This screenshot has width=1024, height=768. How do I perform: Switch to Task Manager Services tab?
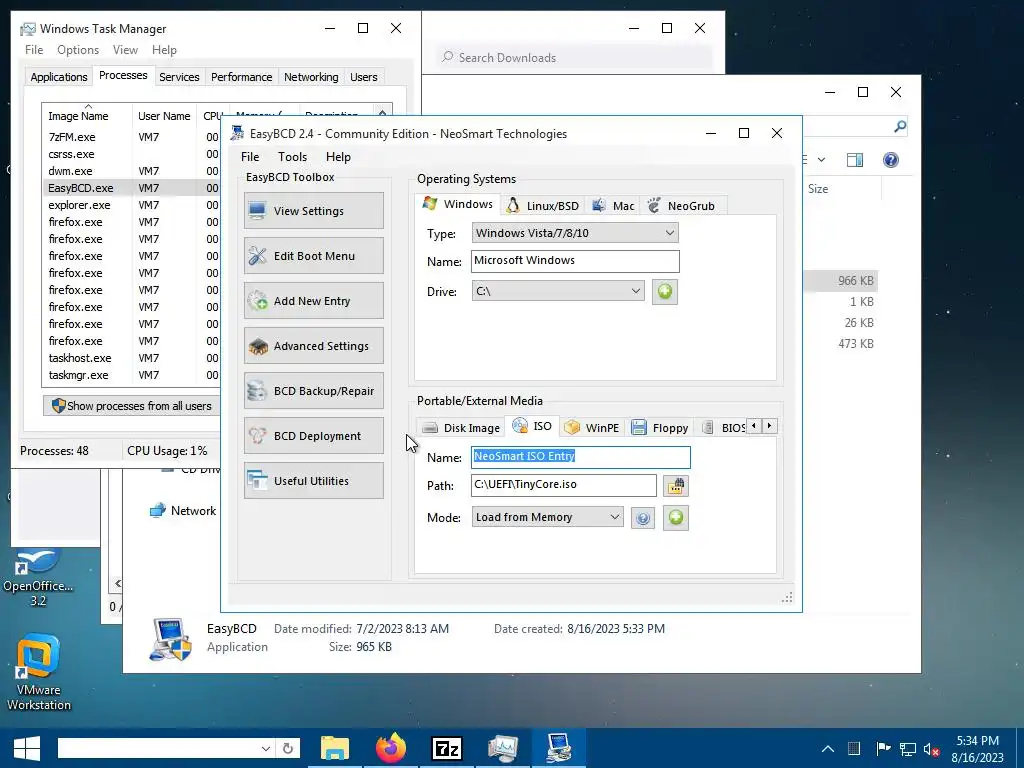tap(179, 77)
